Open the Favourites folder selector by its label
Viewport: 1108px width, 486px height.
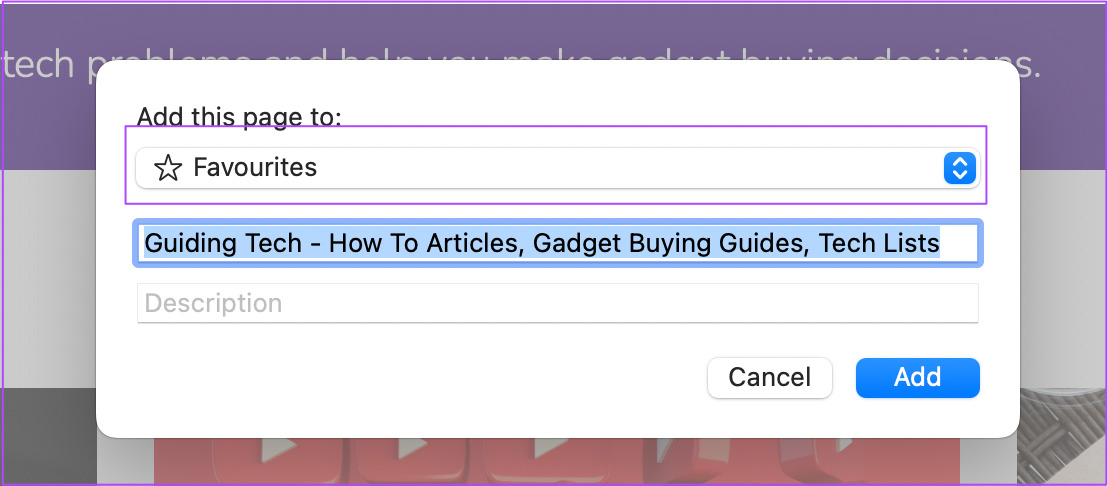[255, 167]
